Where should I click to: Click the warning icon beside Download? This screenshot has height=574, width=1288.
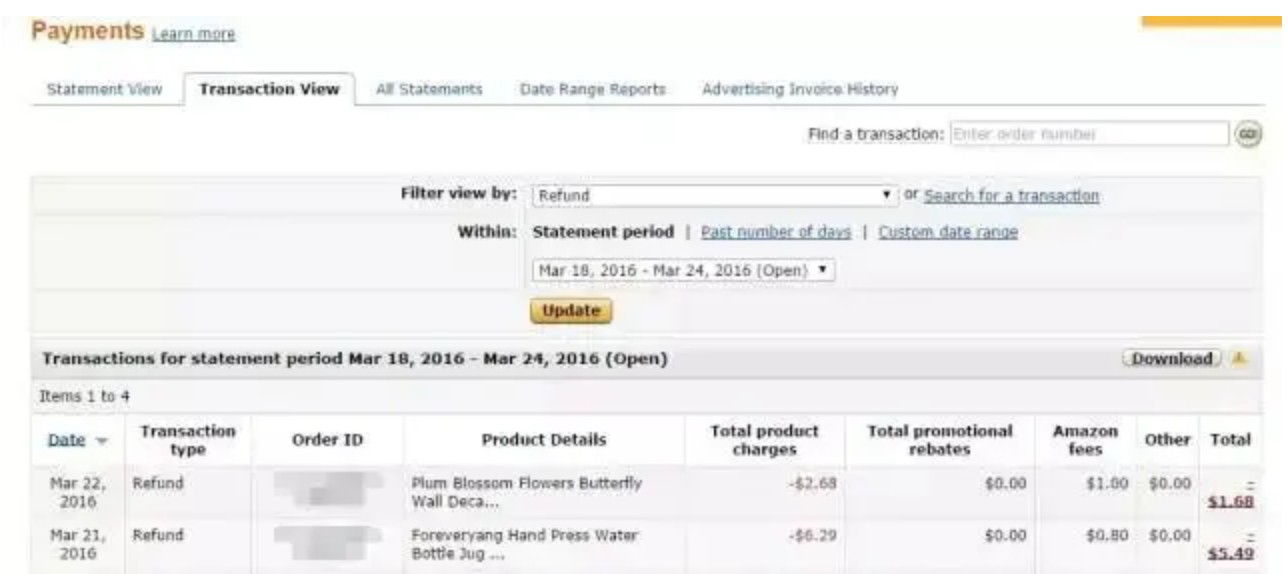tap(1239, 359)
